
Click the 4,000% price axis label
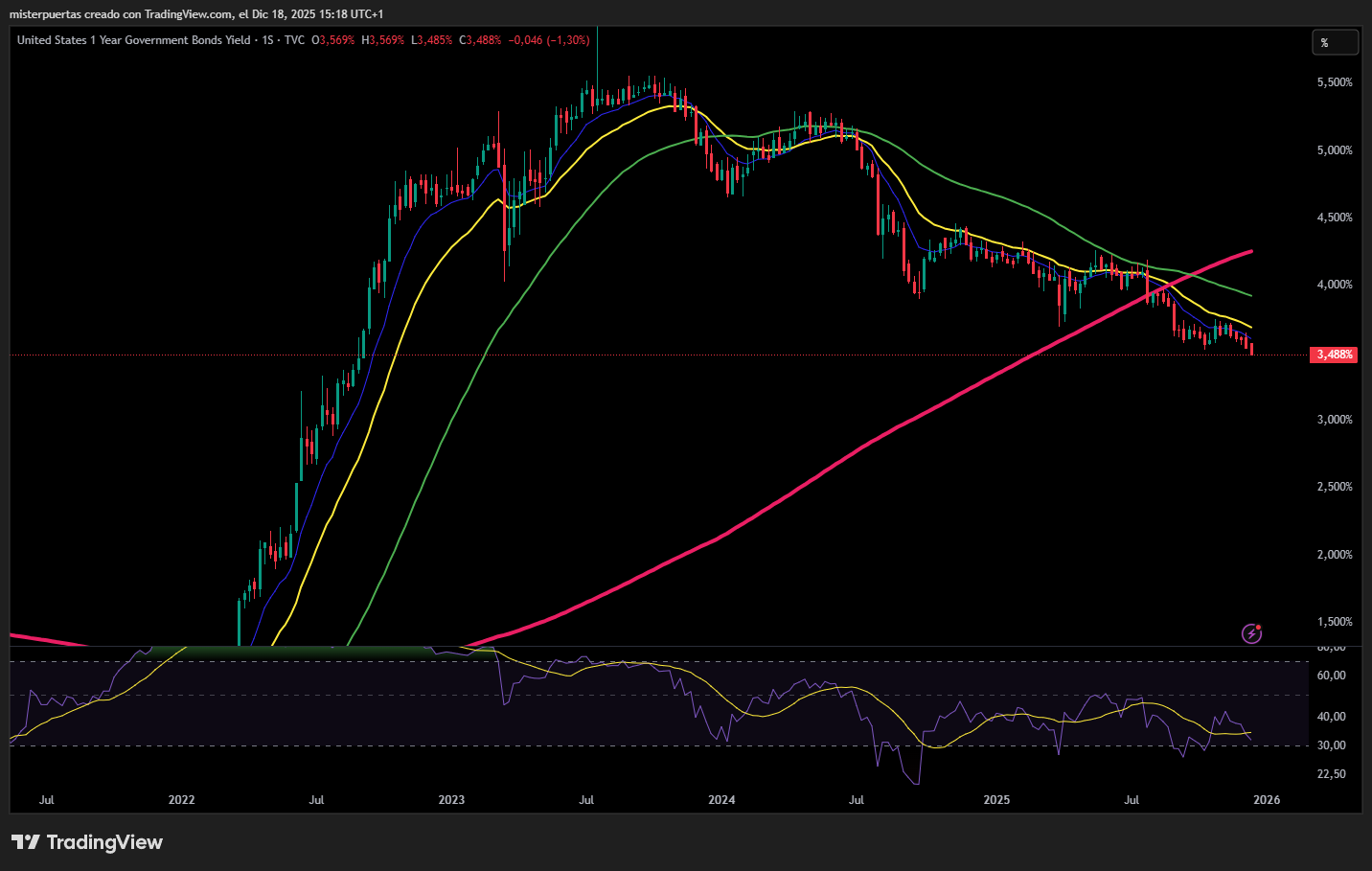[1335, 285]
